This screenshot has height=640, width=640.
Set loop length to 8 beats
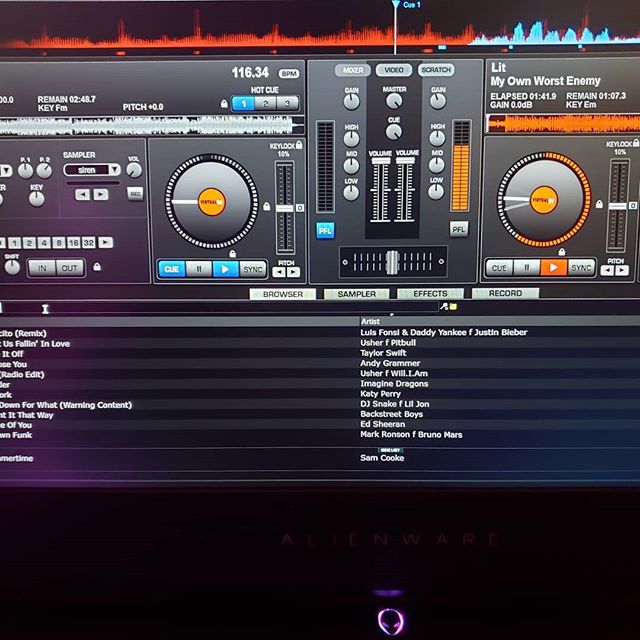coord(59,243)
